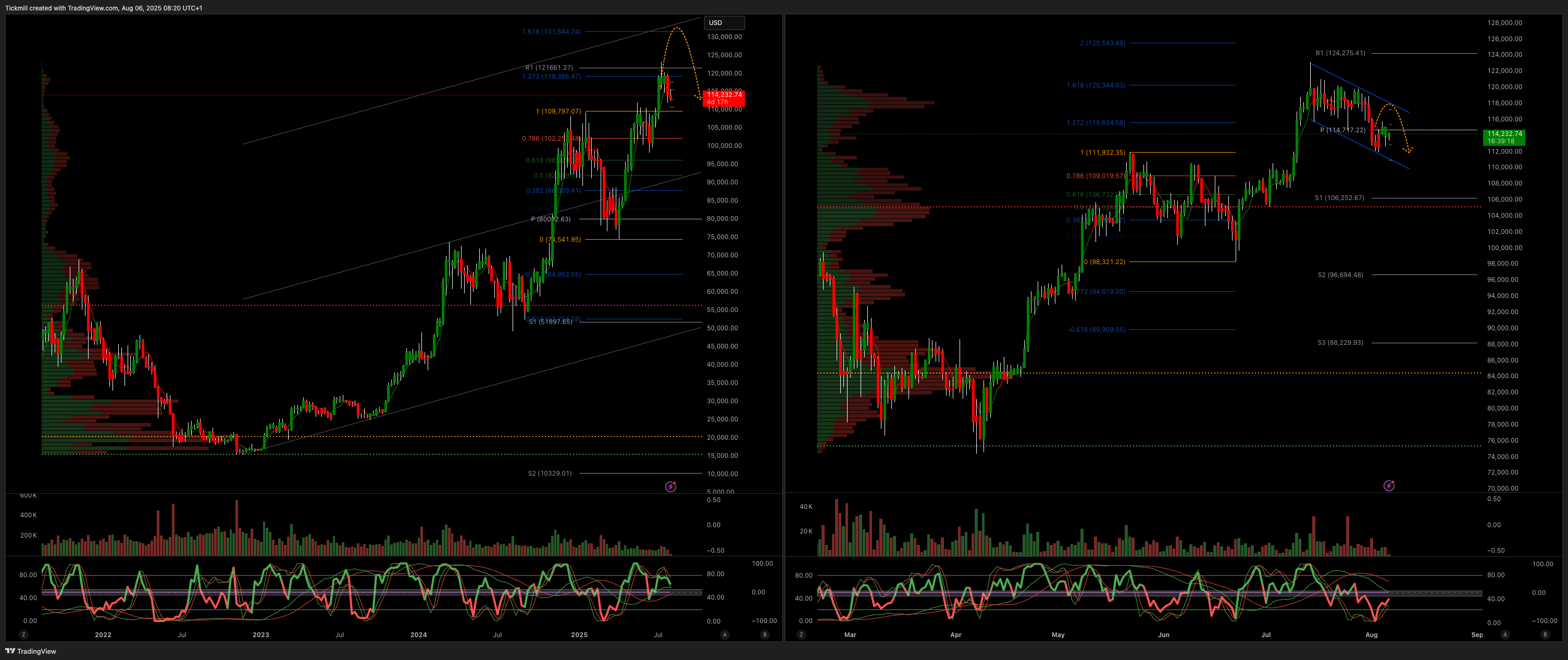Click the S2 (10329.01) pivot label
1568x660 pixels.
coord(550,473)
